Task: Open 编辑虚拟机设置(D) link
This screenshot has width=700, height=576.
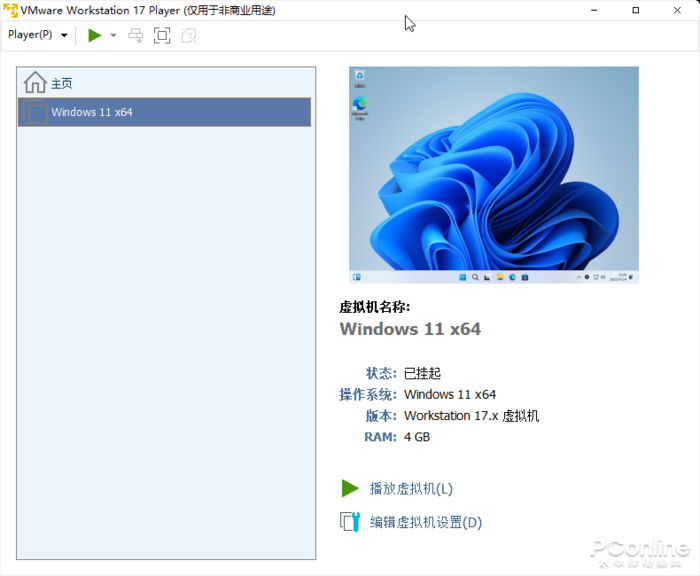Action: [x=425, y=522]
